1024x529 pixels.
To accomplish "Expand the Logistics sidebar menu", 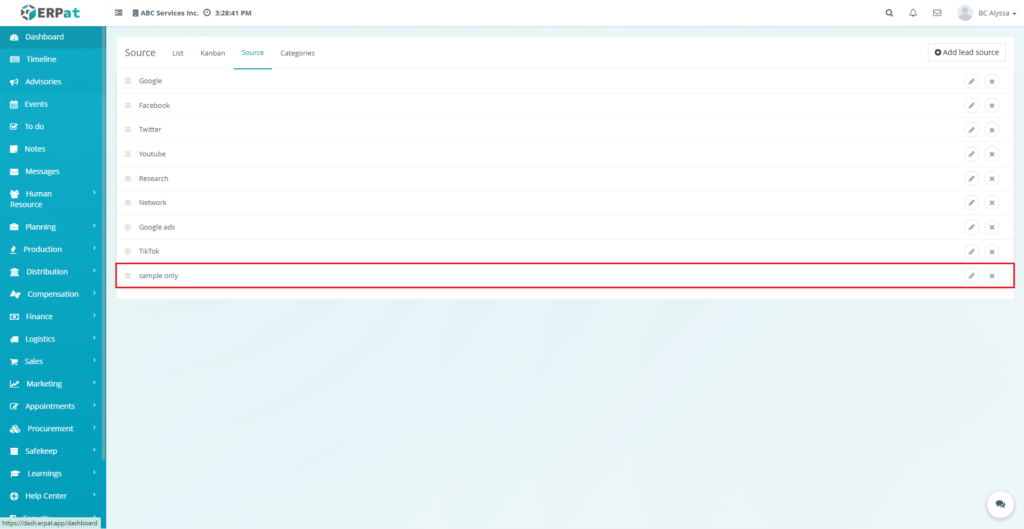I will [x=53, y=339].
